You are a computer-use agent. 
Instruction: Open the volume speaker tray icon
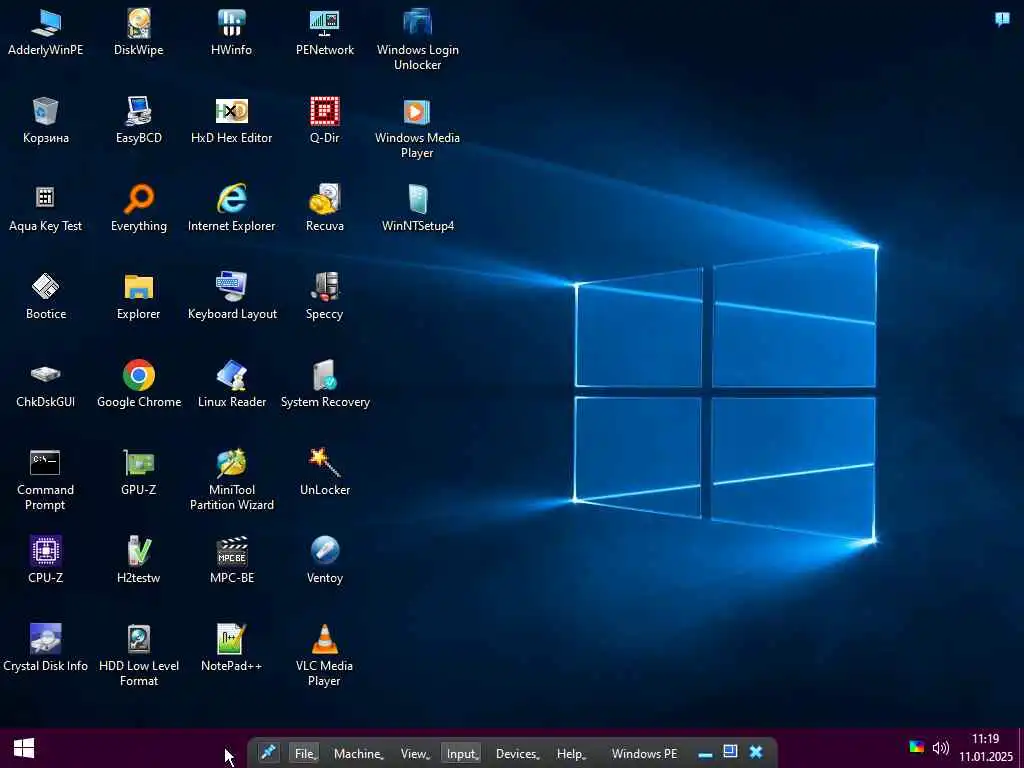point(940,748)
